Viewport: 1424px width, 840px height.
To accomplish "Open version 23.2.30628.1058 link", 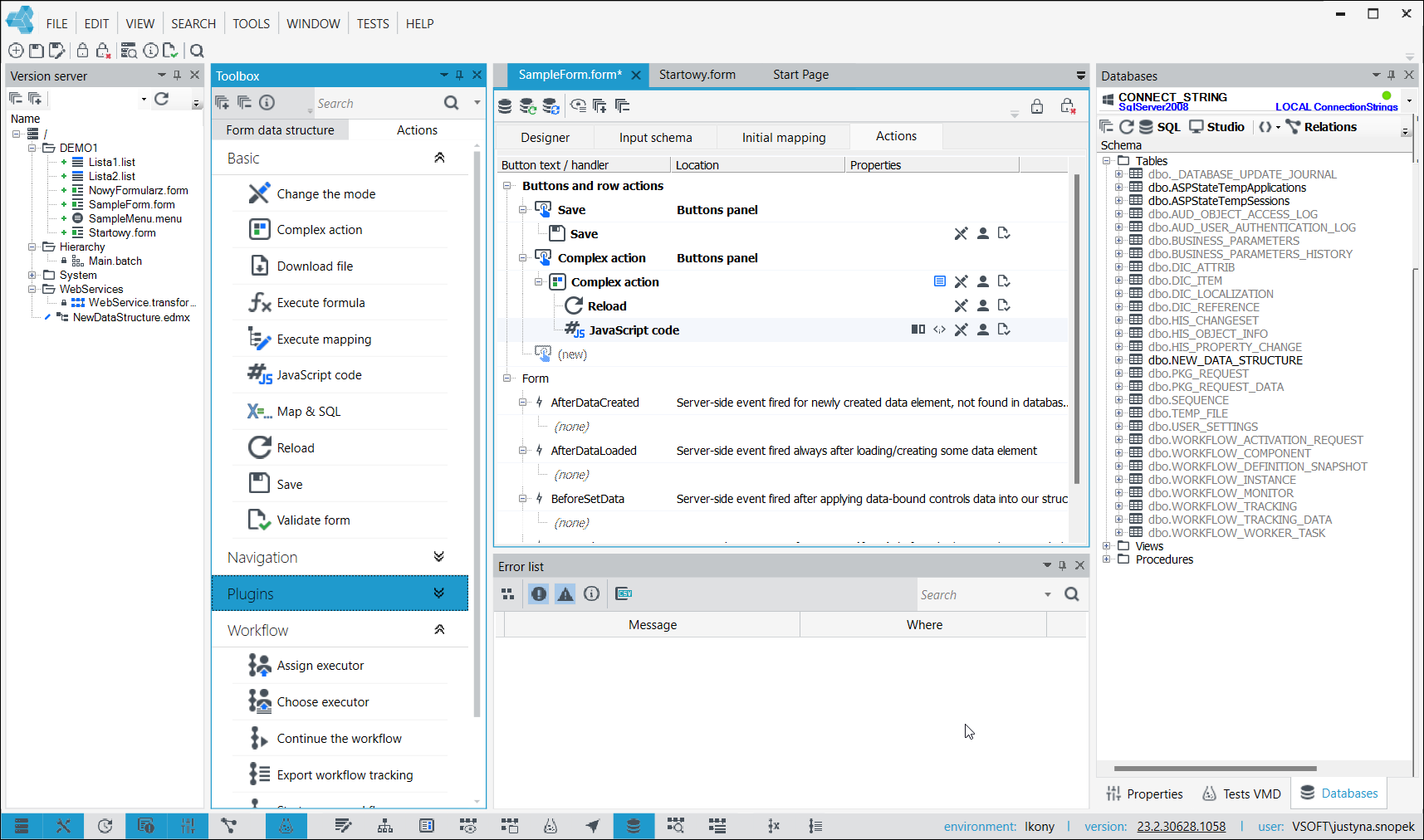I will (x=1181, y=827).
